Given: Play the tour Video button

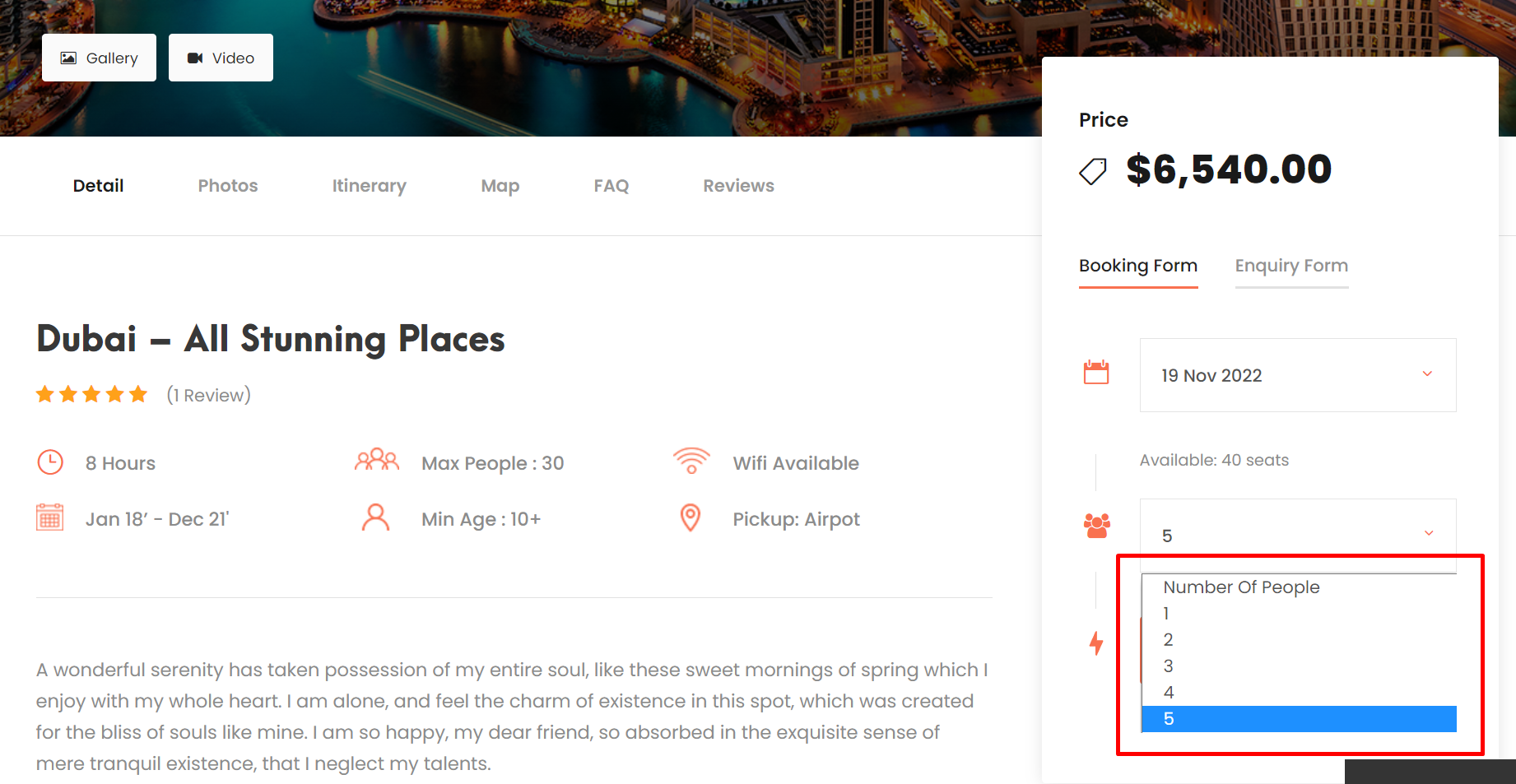Looking at the screenshot, I should click(x=221, y=58).
